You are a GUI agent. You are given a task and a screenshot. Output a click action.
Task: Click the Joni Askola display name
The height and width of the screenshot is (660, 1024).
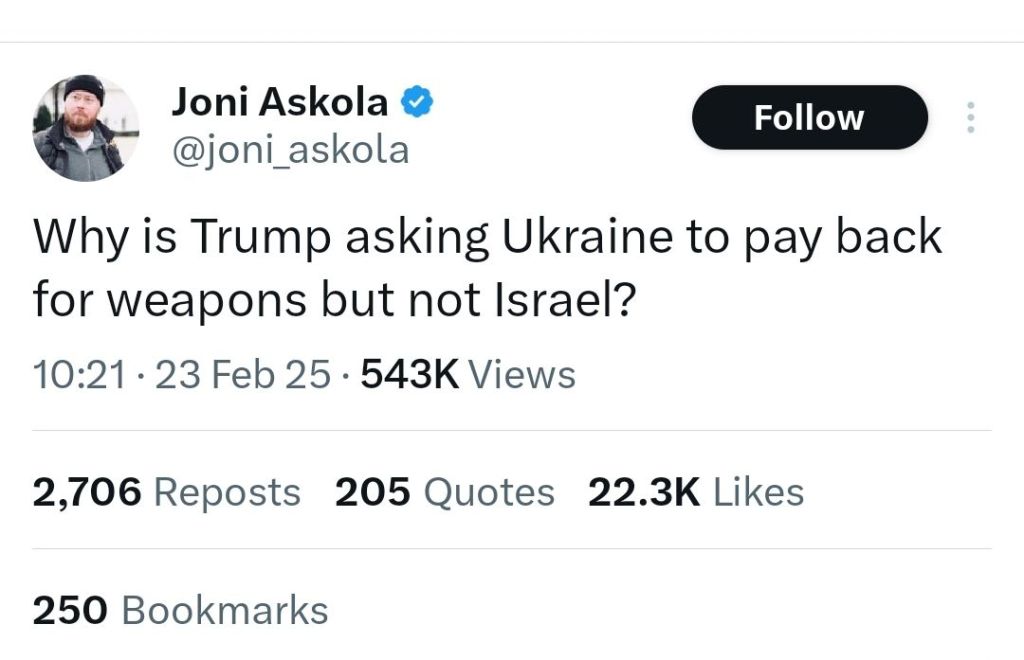[x=280, y=102]
